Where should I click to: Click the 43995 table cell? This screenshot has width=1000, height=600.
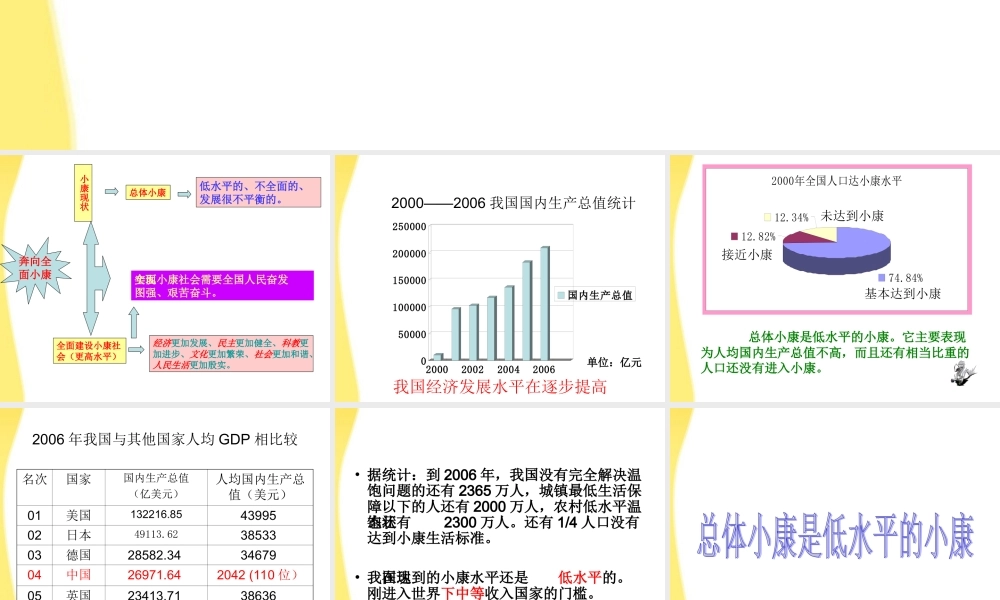[258, 515]
